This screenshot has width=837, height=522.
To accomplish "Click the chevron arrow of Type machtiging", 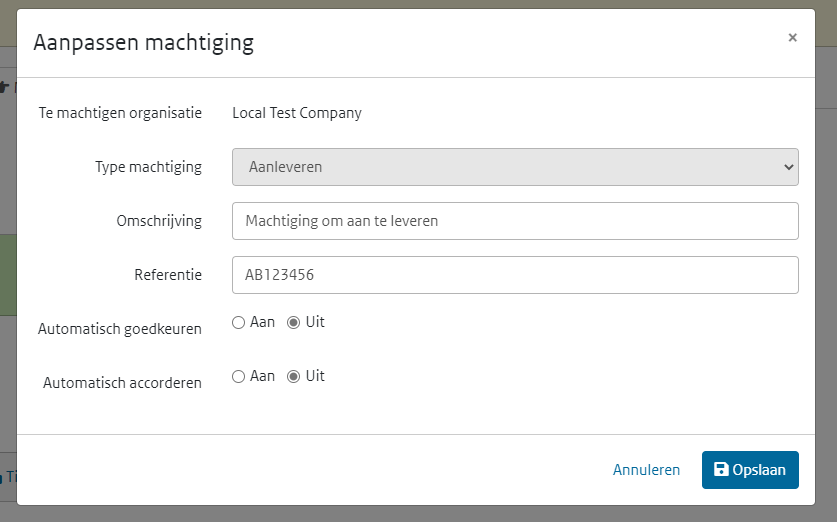I will coord(787,167).
